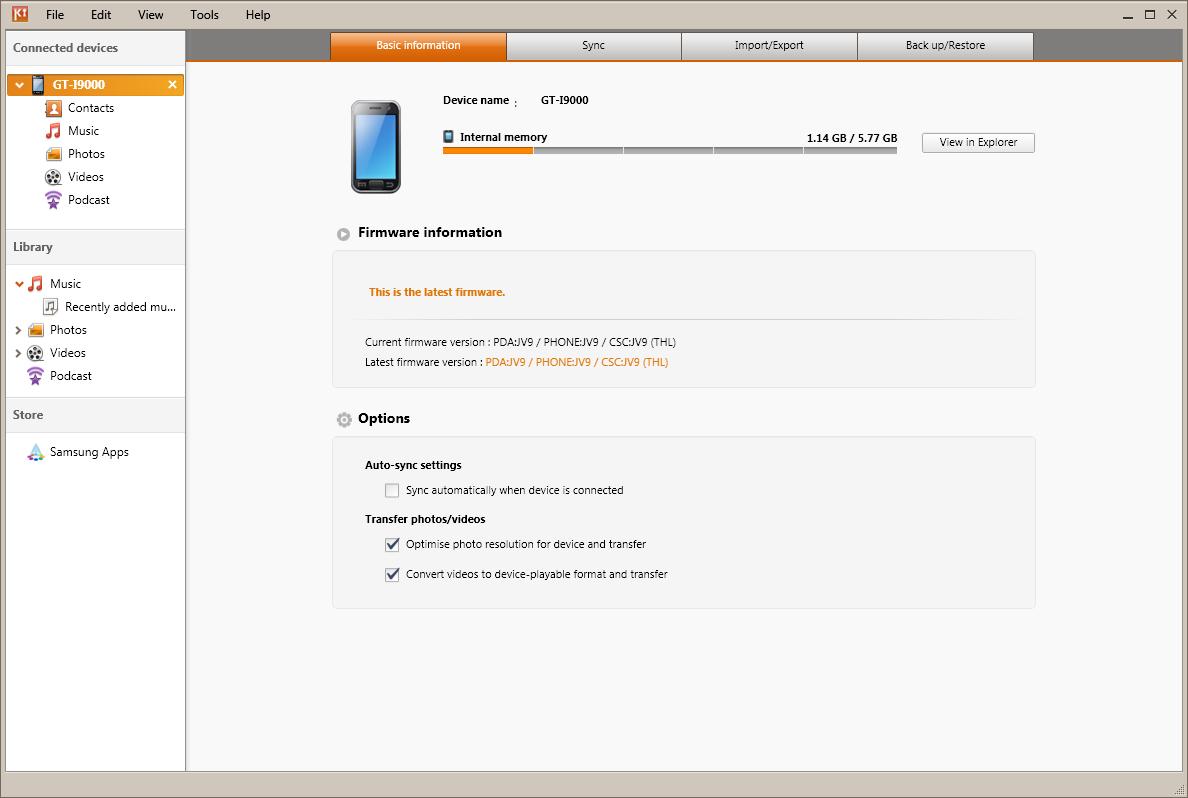Viewport: 1188px width, 798px height.
Task: Click the Firmware information arrow icon
Action: pyautogui.click(x=343, y=234)
